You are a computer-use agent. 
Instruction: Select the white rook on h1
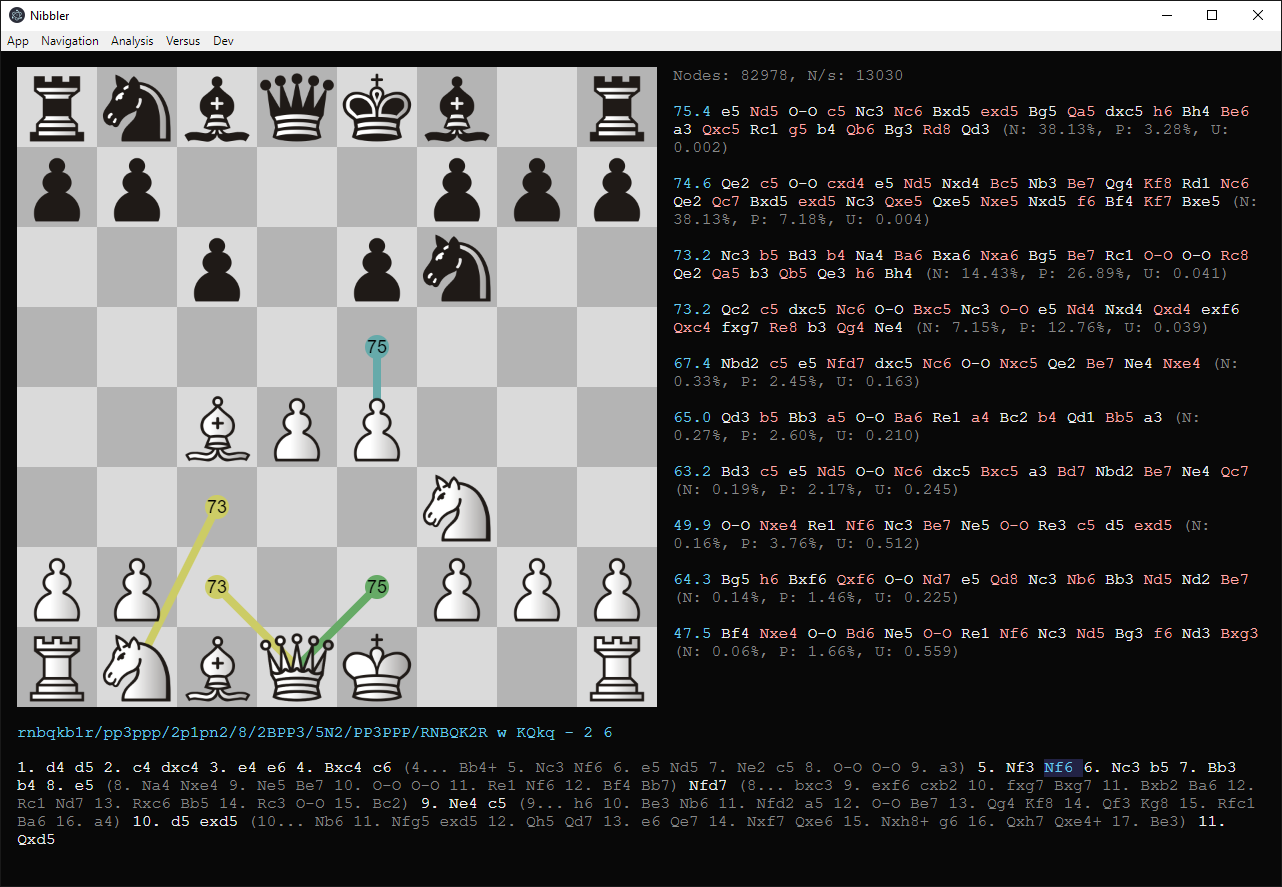pos(617,667)
